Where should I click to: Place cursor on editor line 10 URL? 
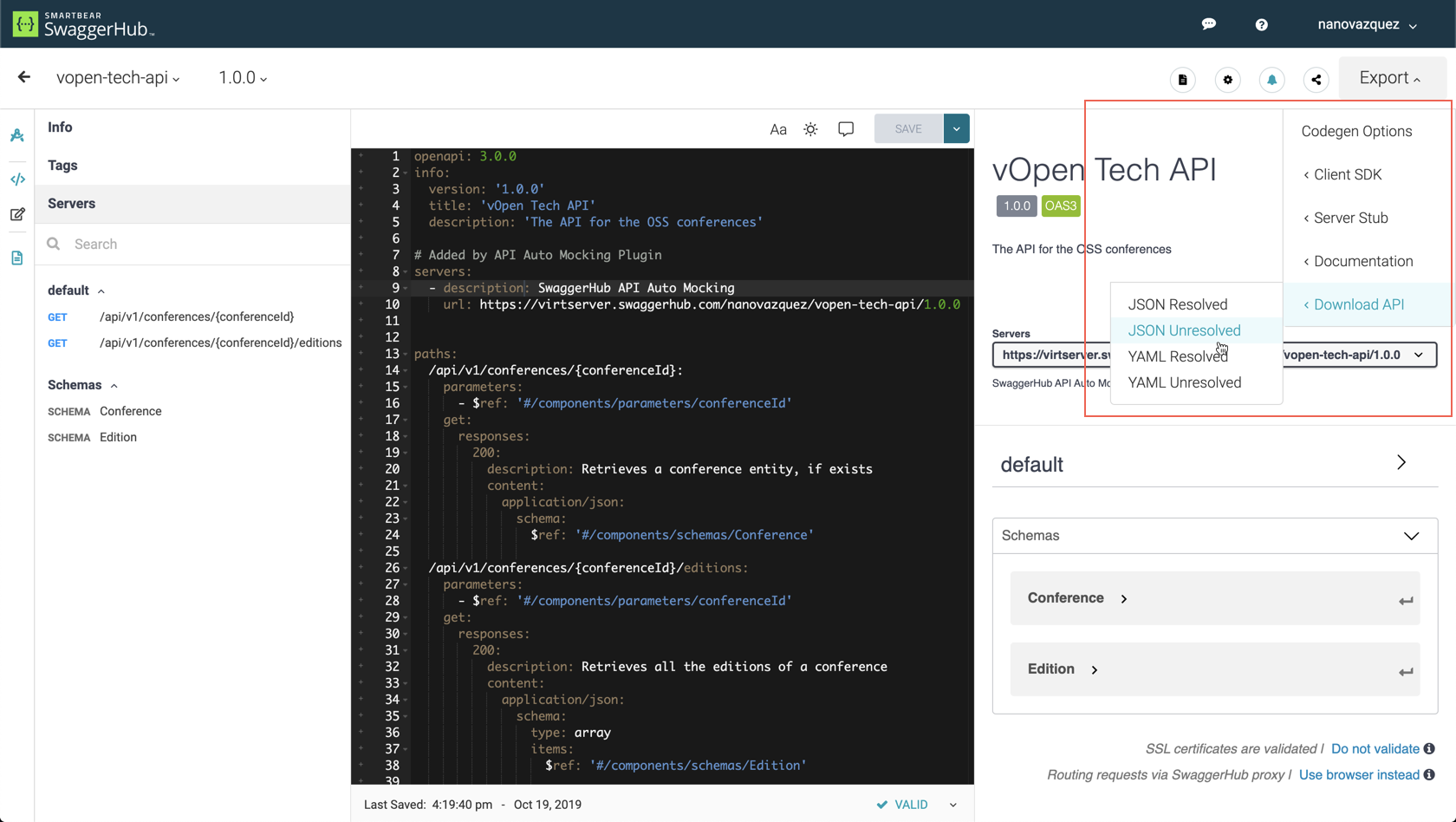(x=719, y=304)
